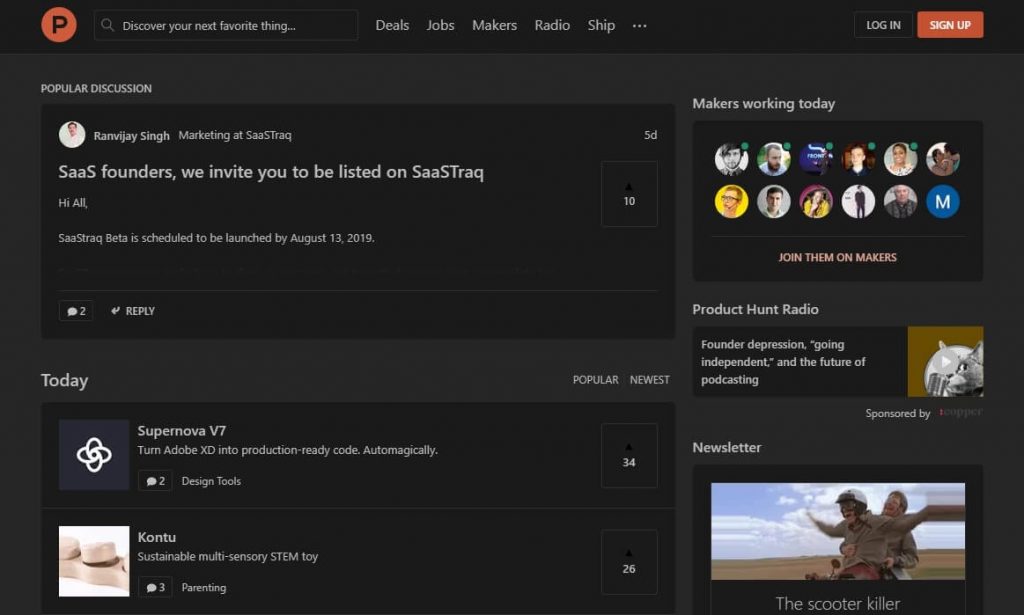Image resolution: width=1024 pixels, height=615 pixels.
Task: View Supernova V7's 2 comments
Action: tap(155, 481)
